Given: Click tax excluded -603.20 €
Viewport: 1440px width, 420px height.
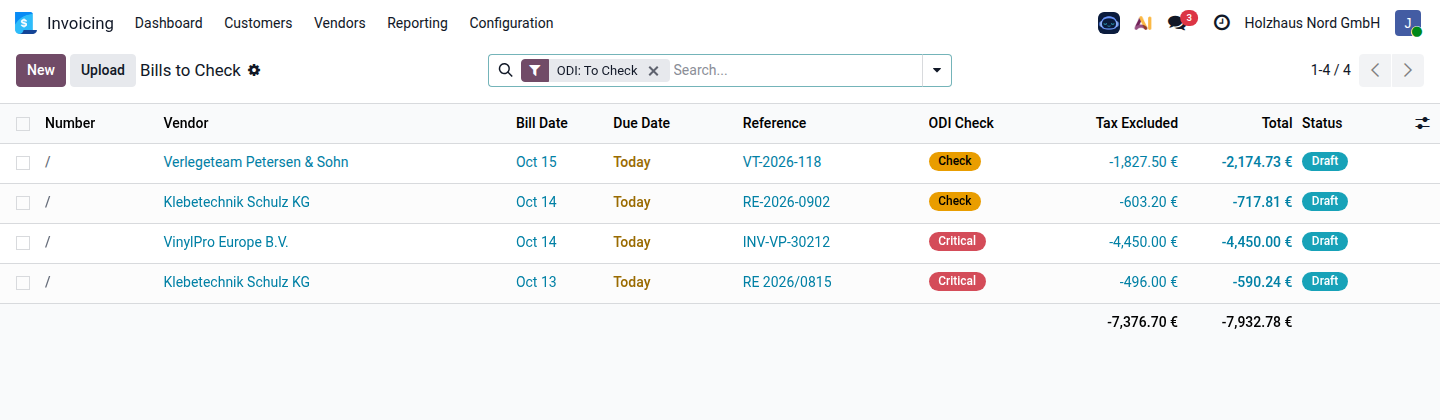Looking at the screenshot, I should tap(1149, 202).
